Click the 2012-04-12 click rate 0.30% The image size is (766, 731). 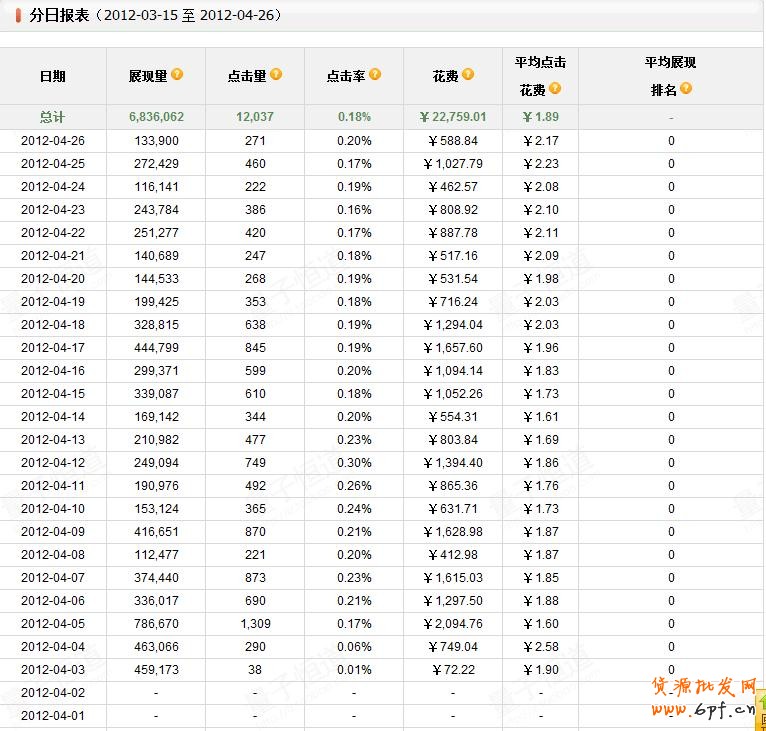(354, 463)
